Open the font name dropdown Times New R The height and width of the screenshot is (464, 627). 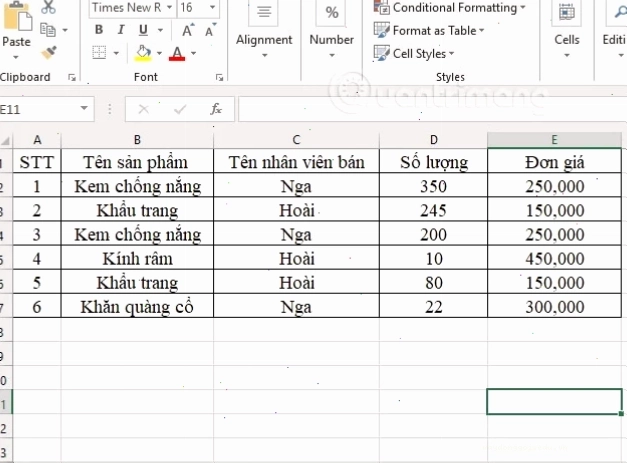point(170,7)
